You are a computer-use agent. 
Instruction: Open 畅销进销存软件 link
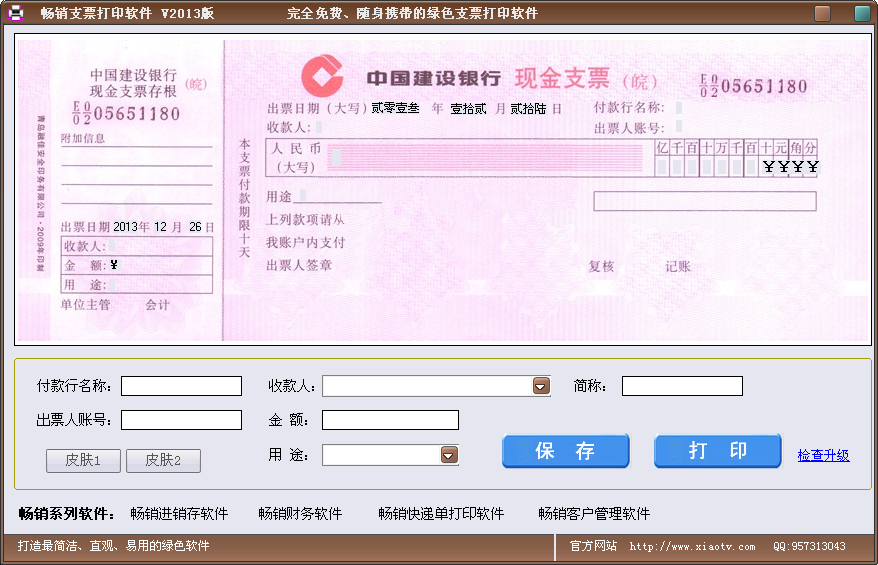tap(179, 513)
